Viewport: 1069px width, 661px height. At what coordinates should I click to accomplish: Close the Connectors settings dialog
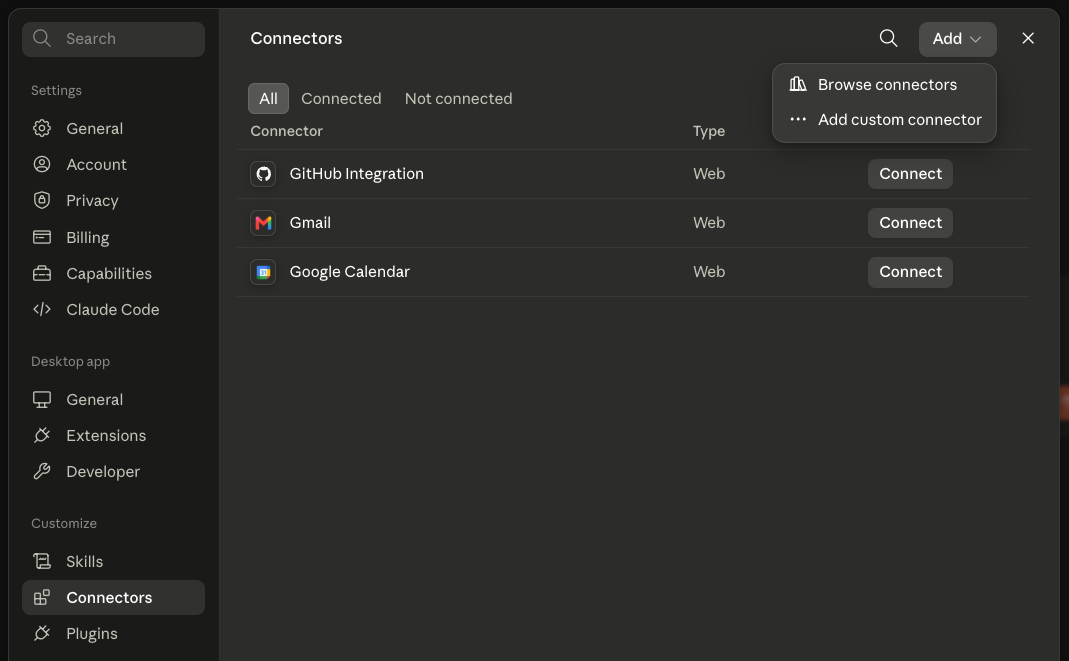[x=1028, y=38]
